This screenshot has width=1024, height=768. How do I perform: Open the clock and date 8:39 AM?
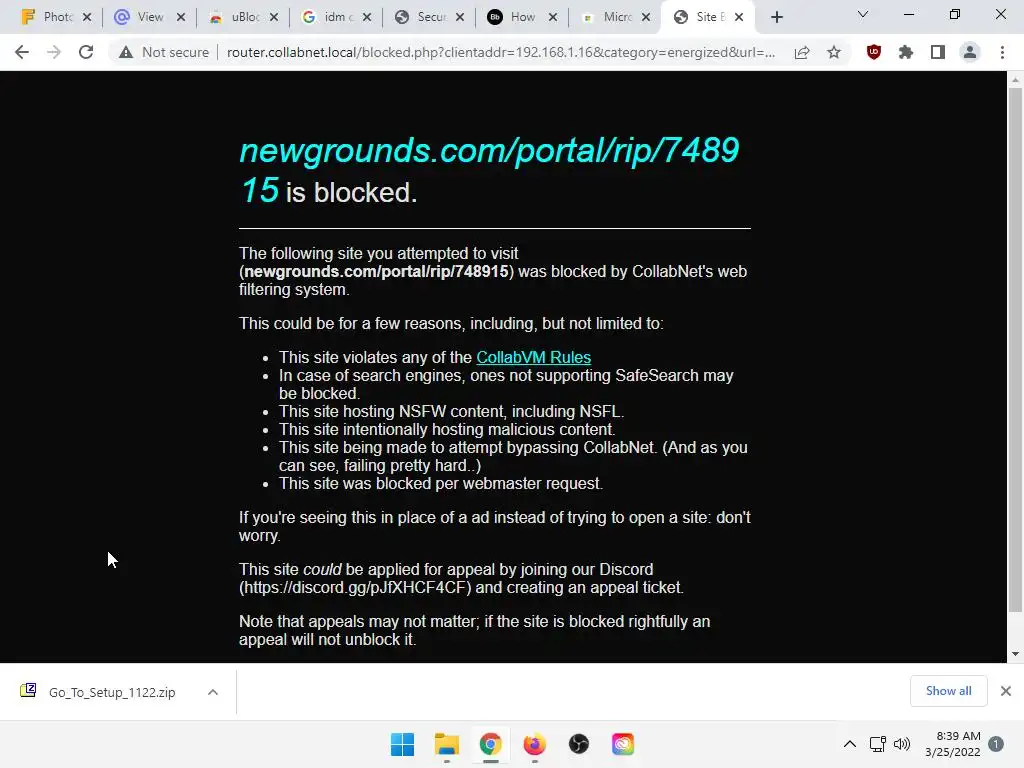[x=953, y=744]
